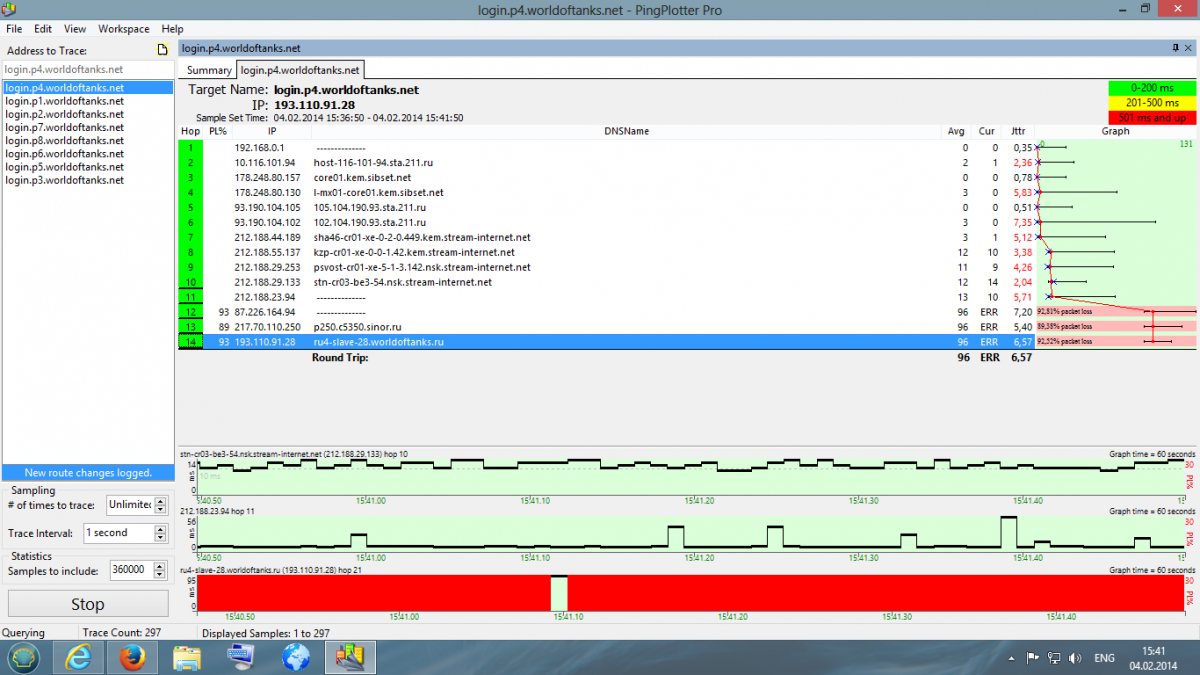Pin the login.p4.worldoftanks.net panel
The width and height of the screenshot is (1200, 675).
point(1175,48)
